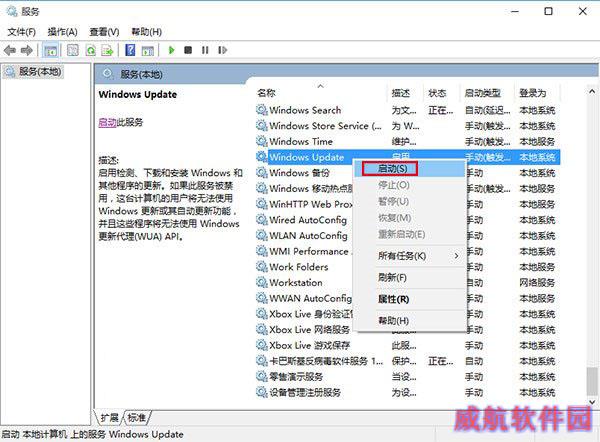Click the gear icon beside Workstation
The image size is (600, 442).
pyautogui.click(x=262, y=283)
